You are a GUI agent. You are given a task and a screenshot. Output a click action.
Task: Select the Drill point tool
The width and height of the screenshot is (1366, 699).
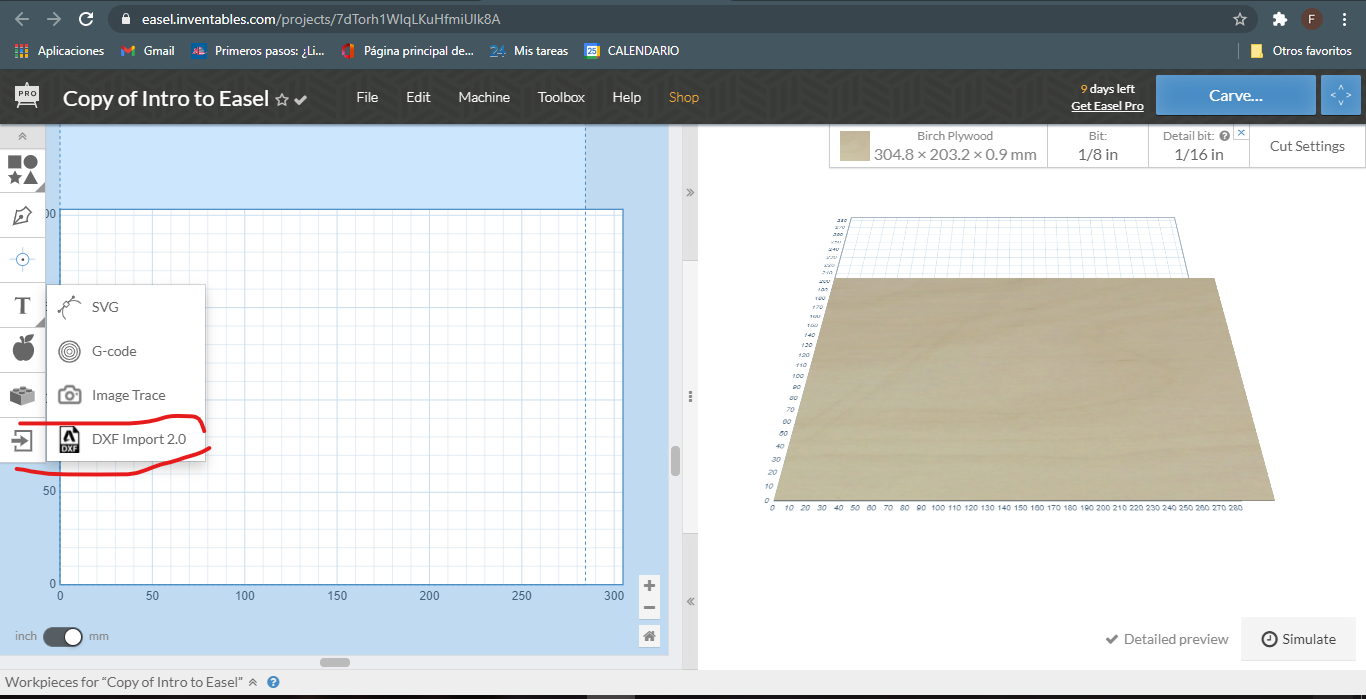22,260
